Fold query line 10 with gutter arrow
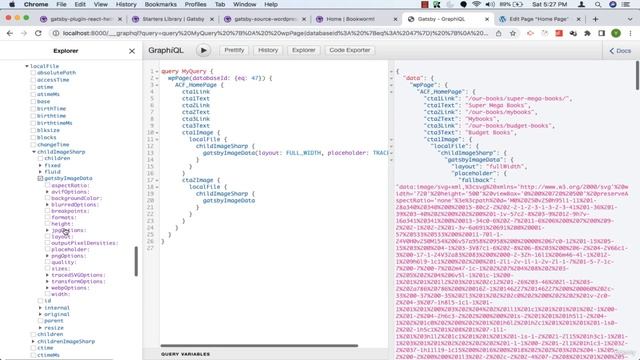Viewport: 640px width, 360px height. click(158, 133)
